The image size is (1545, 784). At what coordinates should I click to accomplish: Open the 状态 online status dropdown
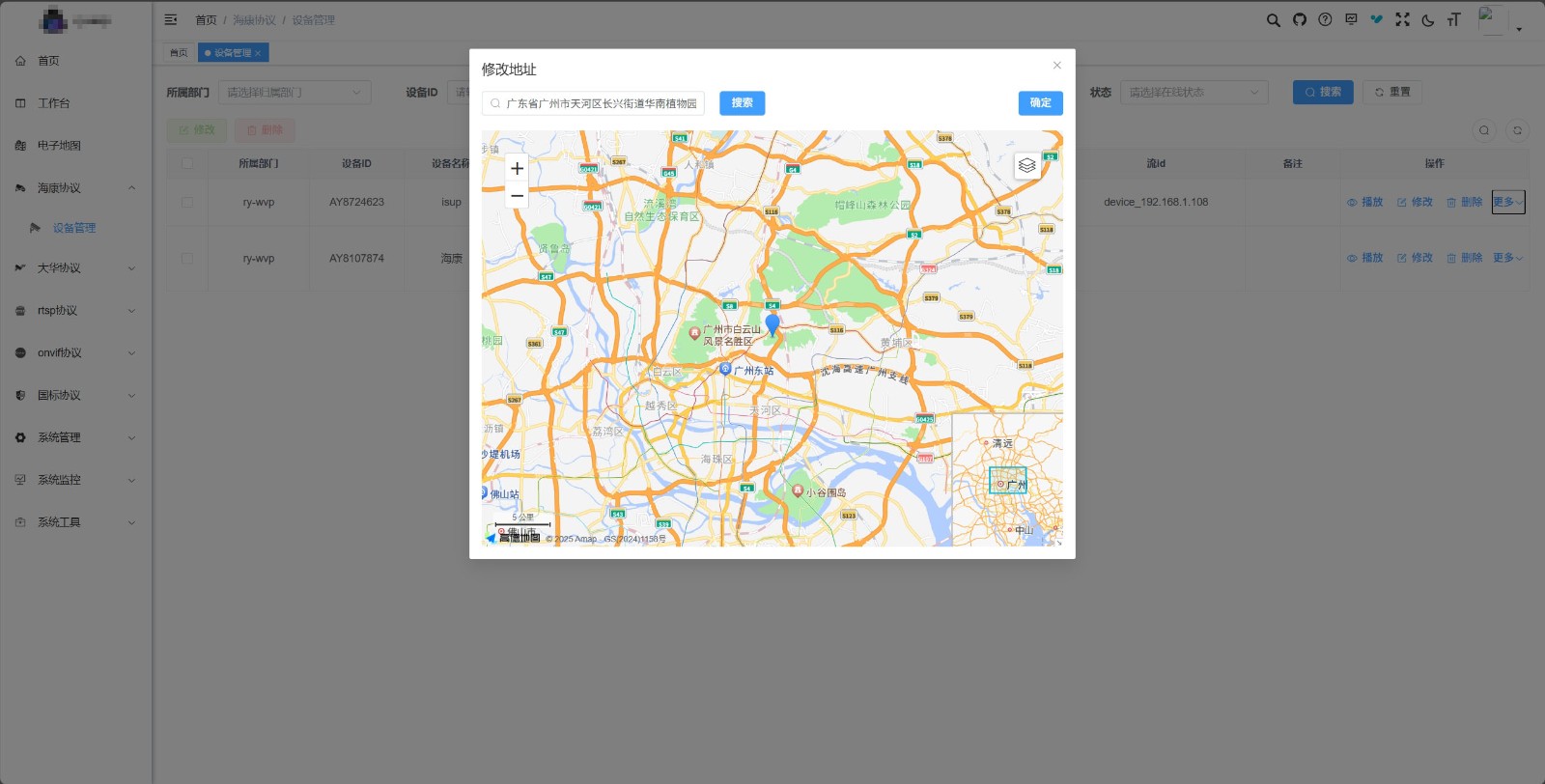click(x=1194, y=93)
